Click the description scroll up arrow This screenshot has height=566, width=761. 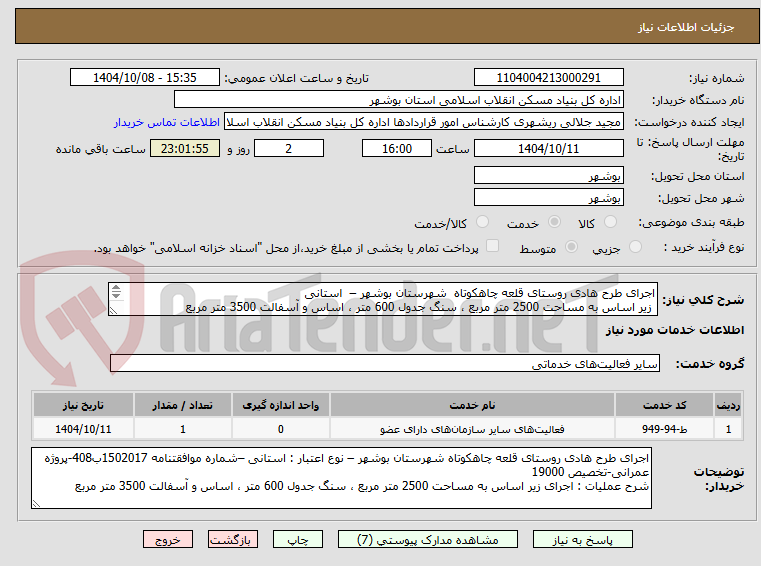pyautogui.click(x=116, y=288)
